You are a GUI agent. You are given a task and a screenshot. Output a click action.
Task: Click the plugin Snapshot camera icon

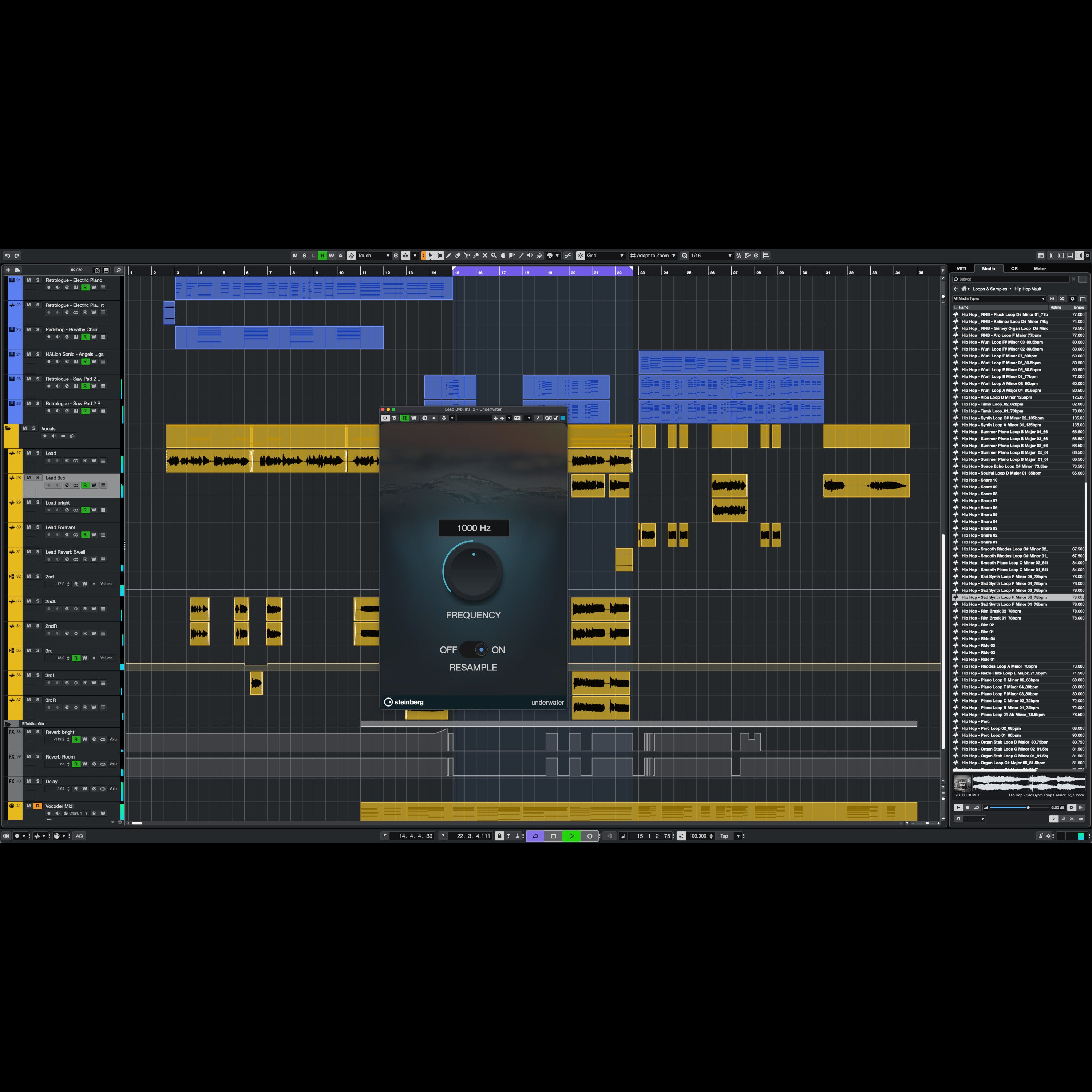(517, 418)
